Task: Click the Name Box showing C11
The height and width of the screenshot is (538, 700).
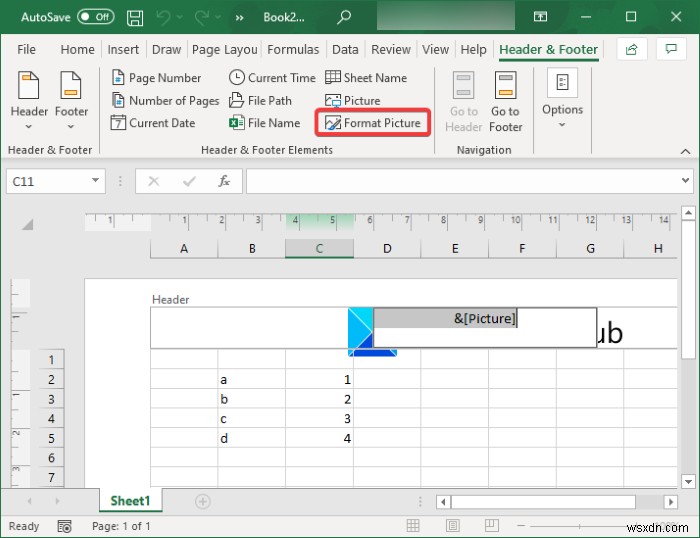Action: [x=47, y=181]
